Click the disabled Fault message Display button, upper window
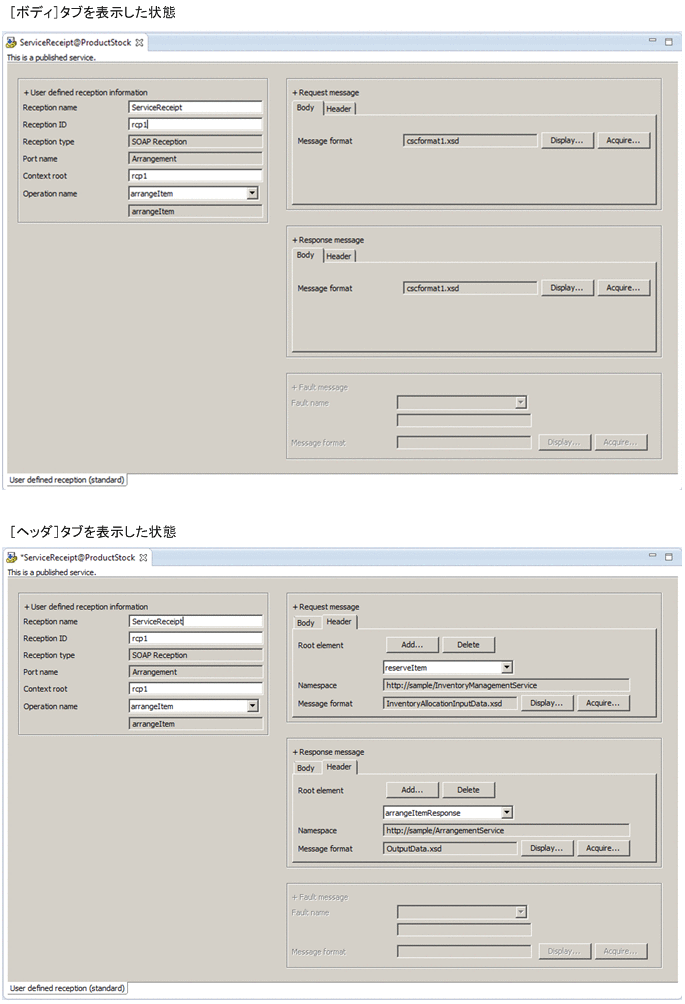 [x=564, y=442]
